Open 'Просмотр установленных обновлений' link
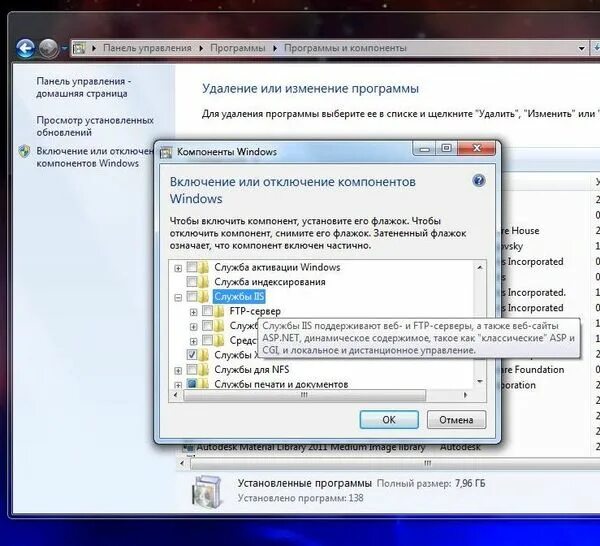Image resolution: width=600 pixels, height=546 pixels. 95,126
